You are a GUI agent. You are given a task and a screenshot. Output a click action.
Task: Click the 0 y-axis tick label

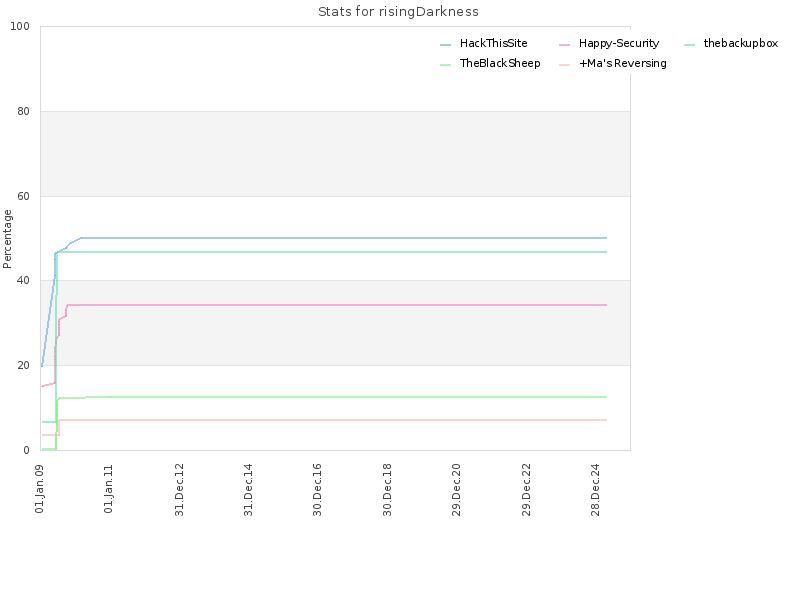click(x=27, y=450)
